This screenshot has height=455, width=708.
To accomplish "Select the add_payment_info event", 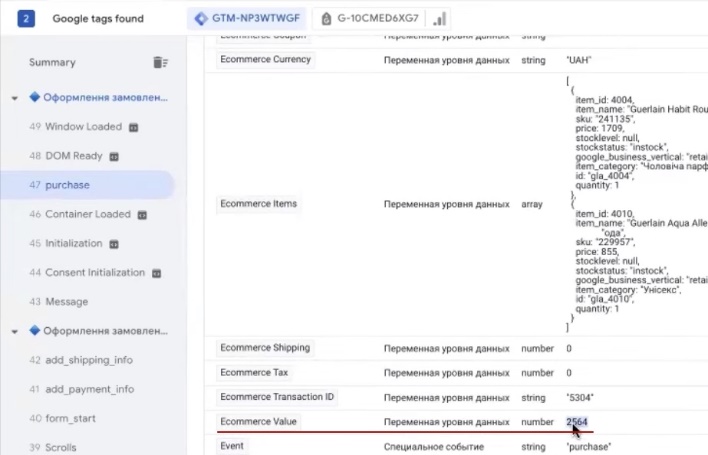I will (x=88, y=389).
